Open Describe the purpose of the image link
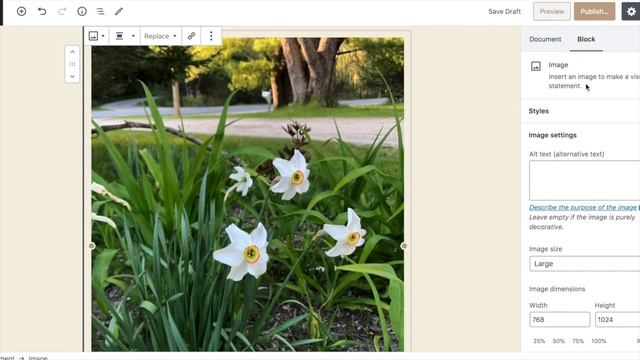The height and width of the screenshot is (360, 640). pyautogui.click(x=583, y=207)
